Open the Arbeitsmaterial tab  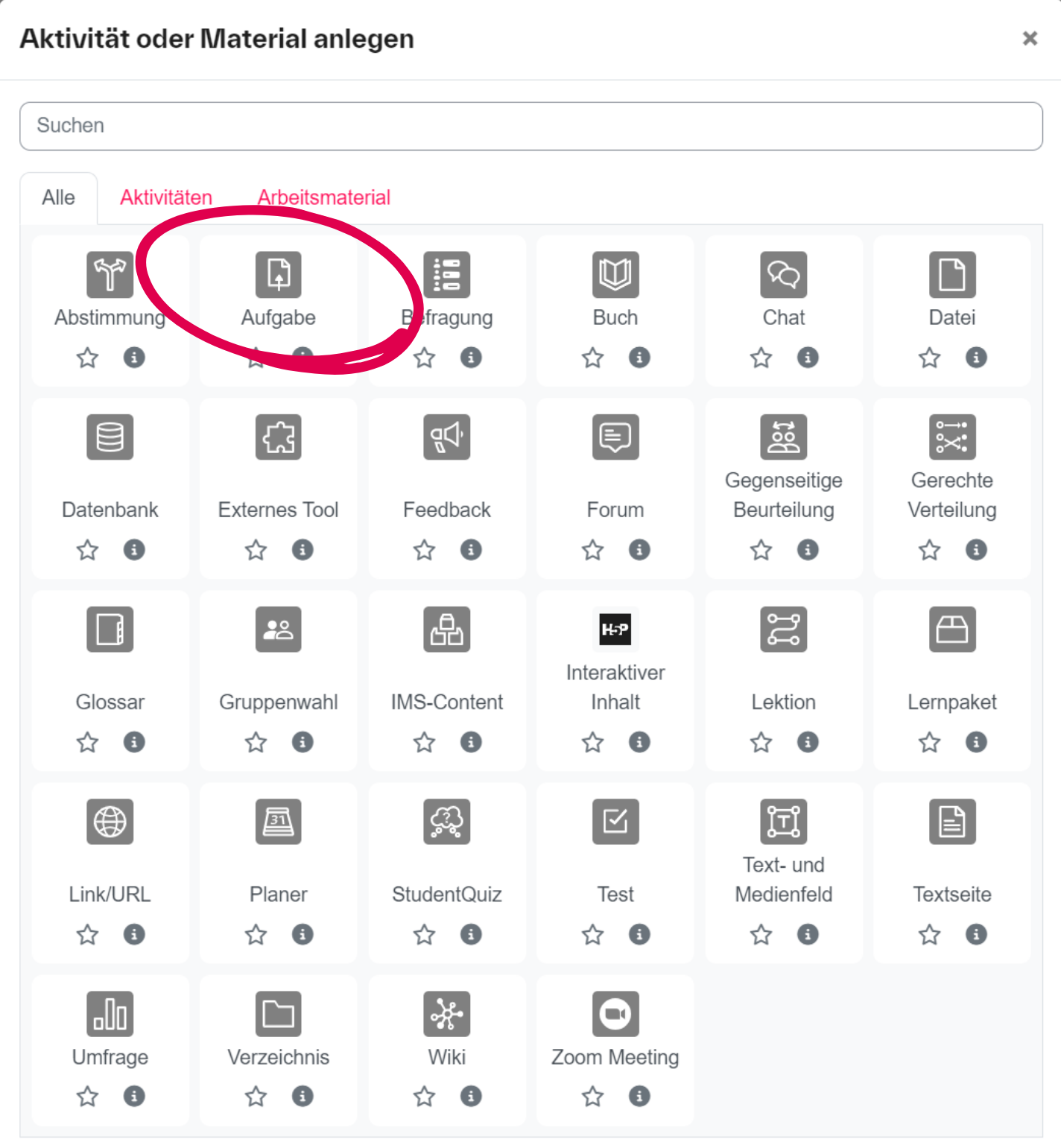323,197
